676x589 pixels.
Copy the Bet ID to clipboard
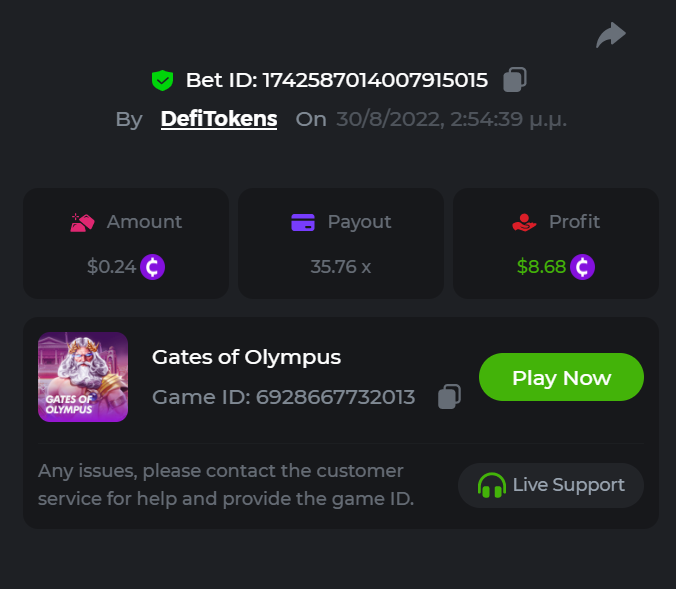click(x=515, y=79)
